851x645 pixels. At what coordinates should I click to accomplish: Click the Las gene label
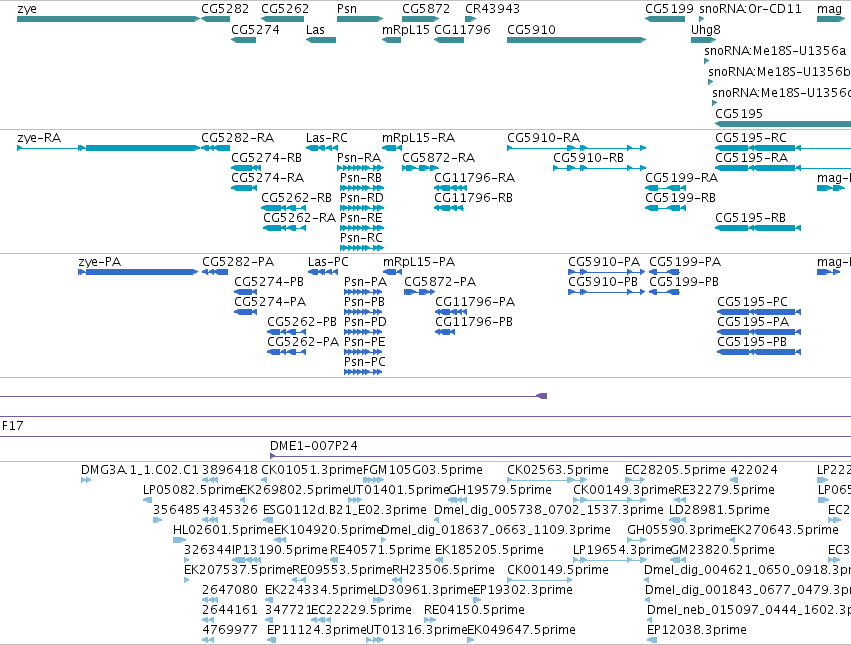click(x=315, y=29)
